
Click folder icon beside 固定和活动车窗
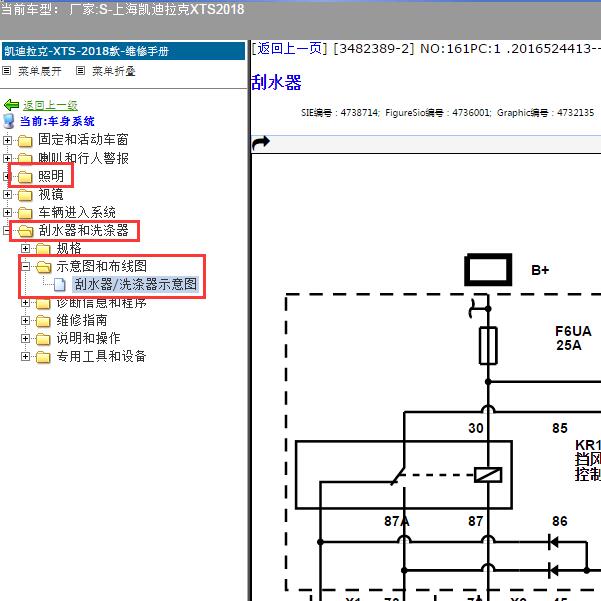[x=25, y=141]
